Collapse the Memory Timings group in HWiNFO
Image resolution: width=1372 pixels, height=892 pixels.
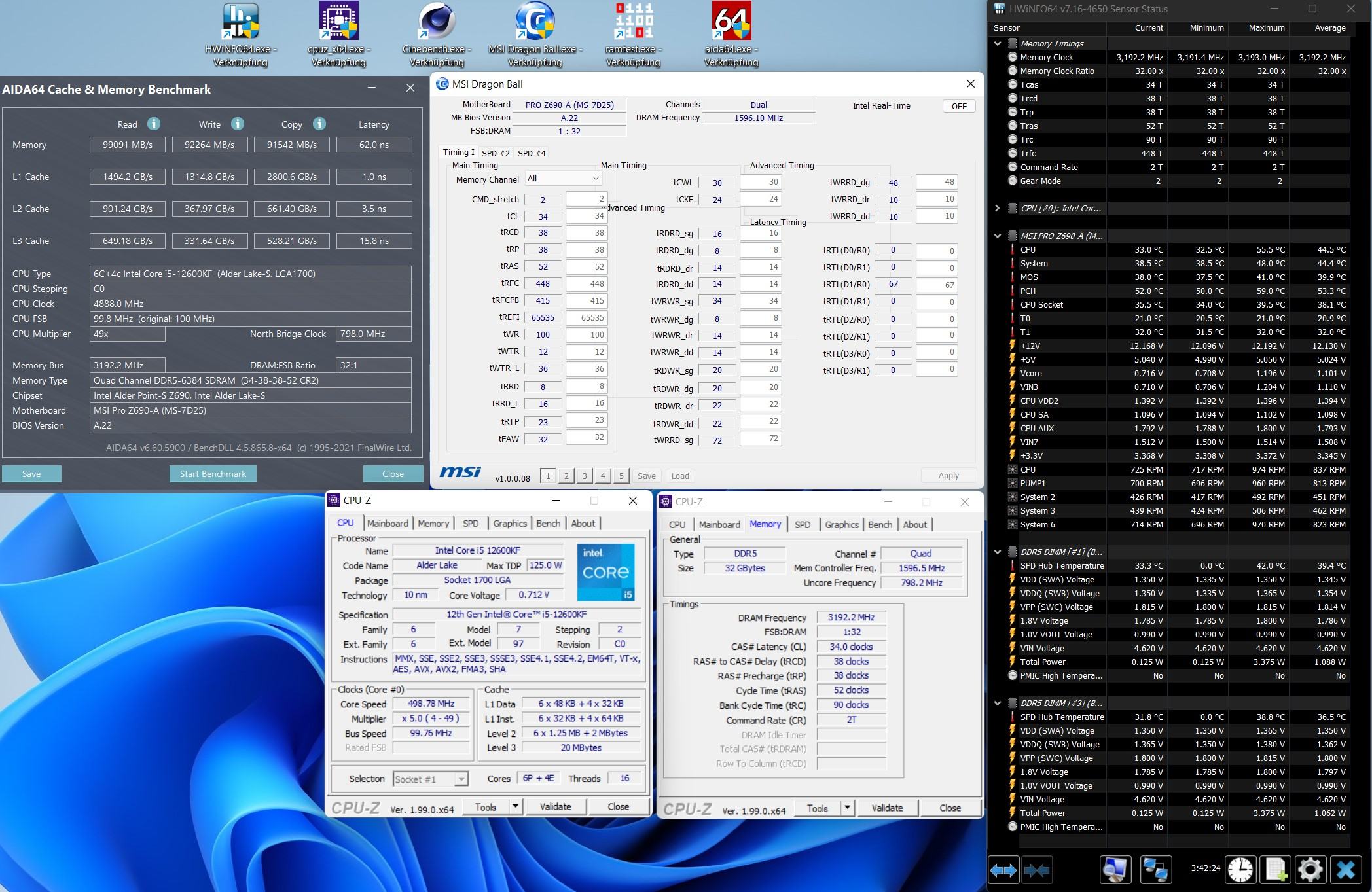tap(998, 43)
